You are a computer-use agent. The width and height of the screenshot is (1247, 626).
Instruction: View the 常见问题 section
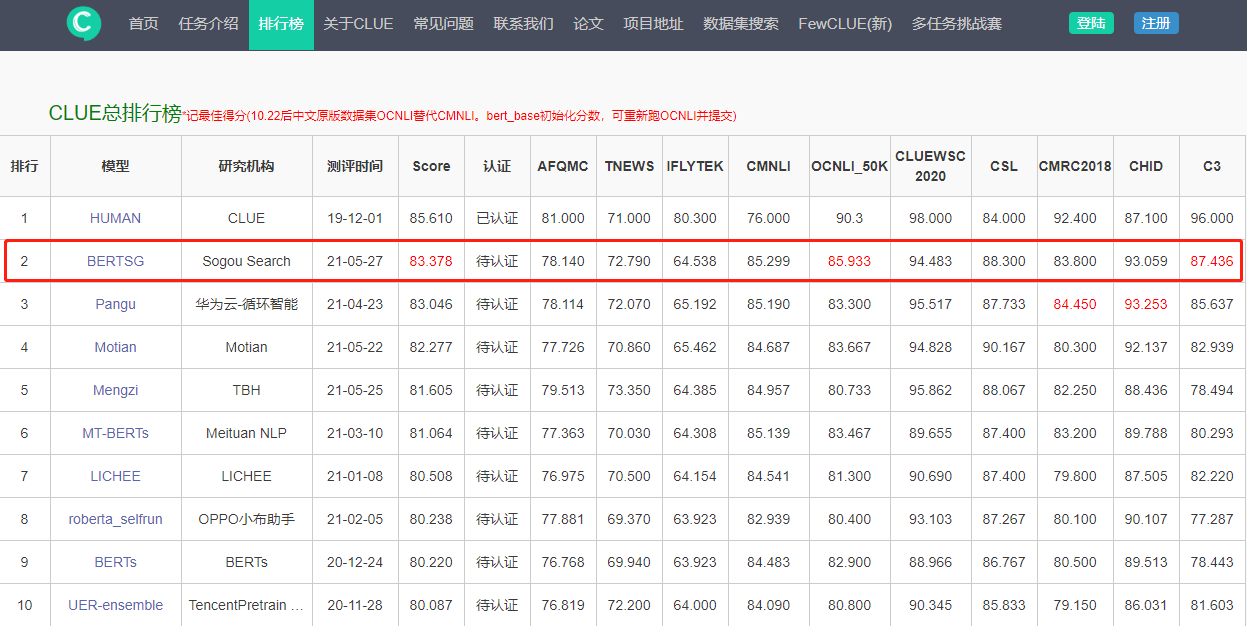[x=443, y=23]
